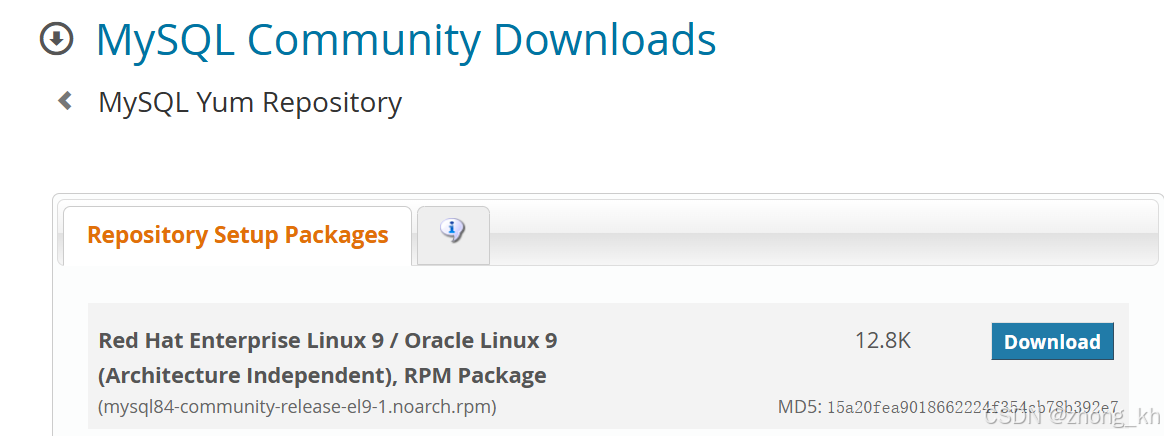
Task: Select the 12.8K file size text
Action: coord(883,341)
